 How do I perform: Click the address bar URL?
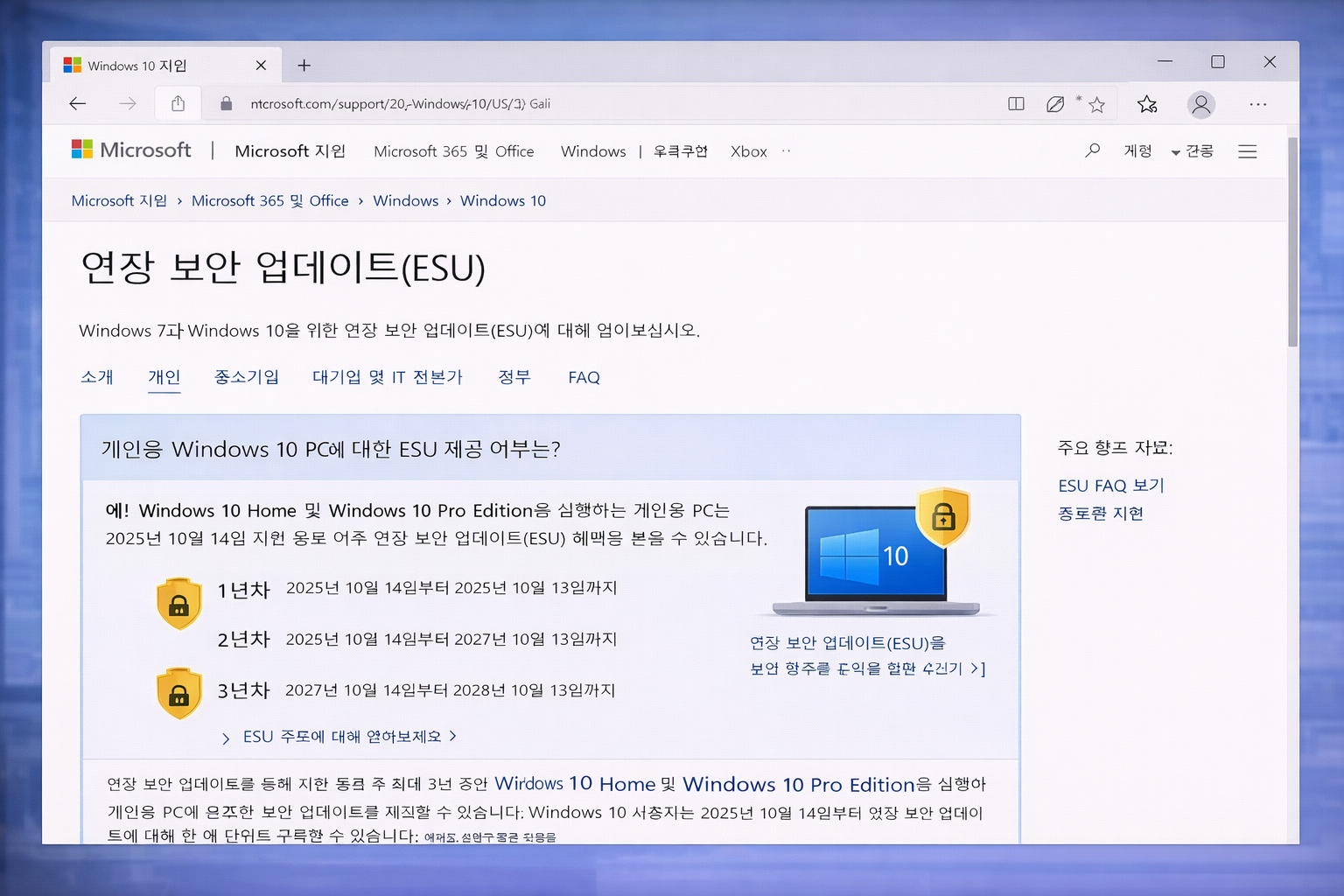(400, 104)
